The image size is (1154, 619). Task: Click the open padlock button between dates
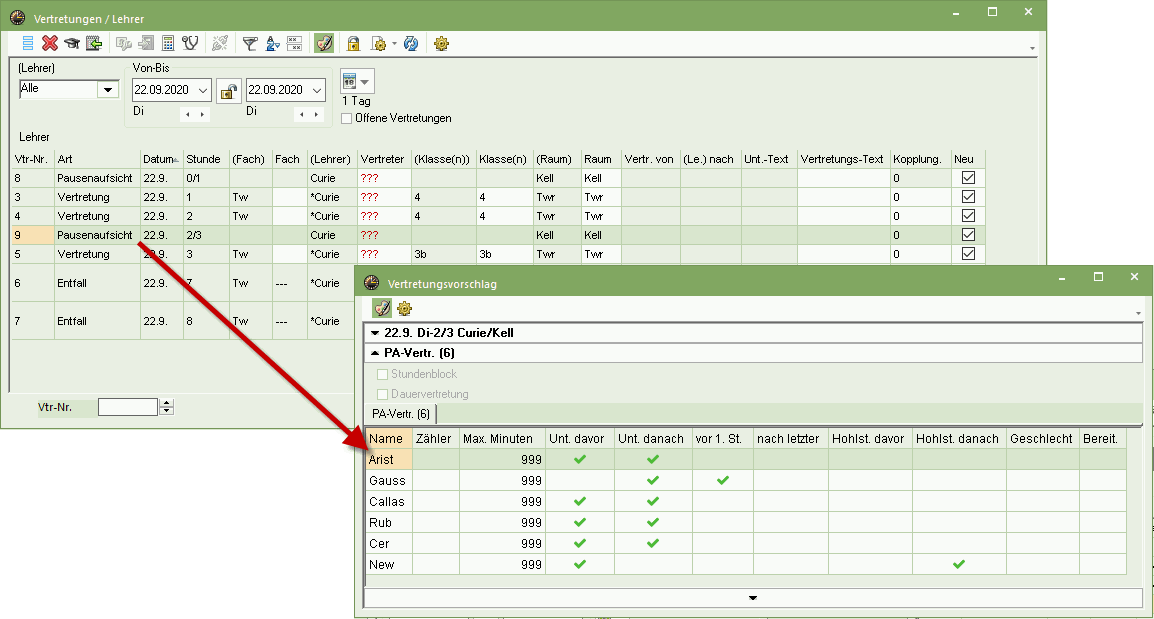(x=229, y=91)
